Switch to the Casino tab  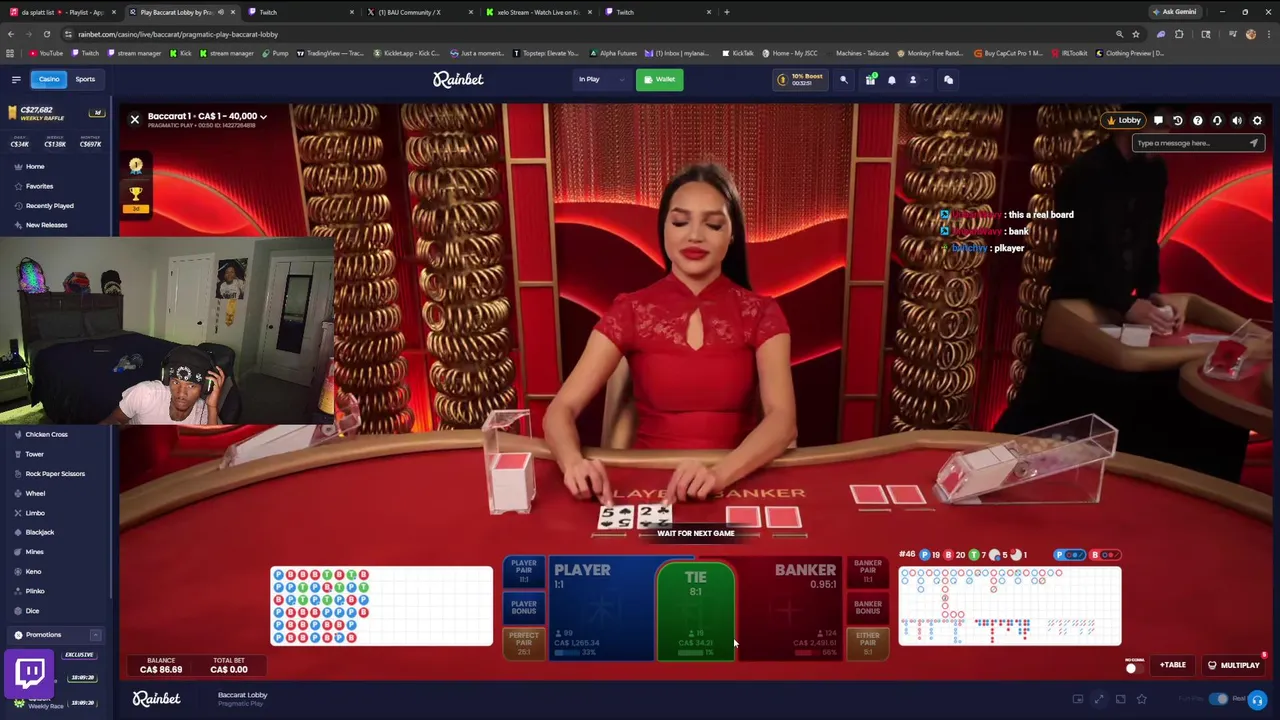click(48, 79)
